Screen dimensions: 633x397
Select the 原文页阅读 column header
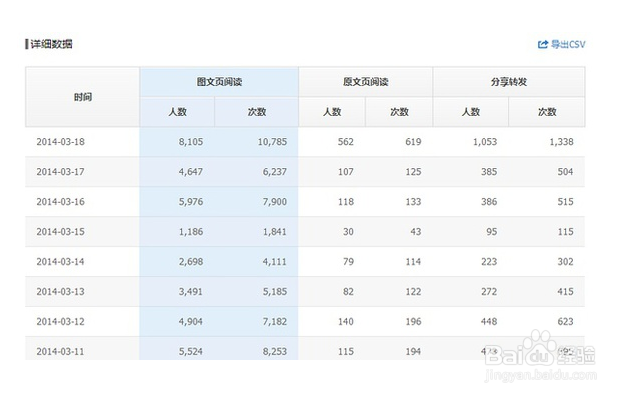pos(366,82)
